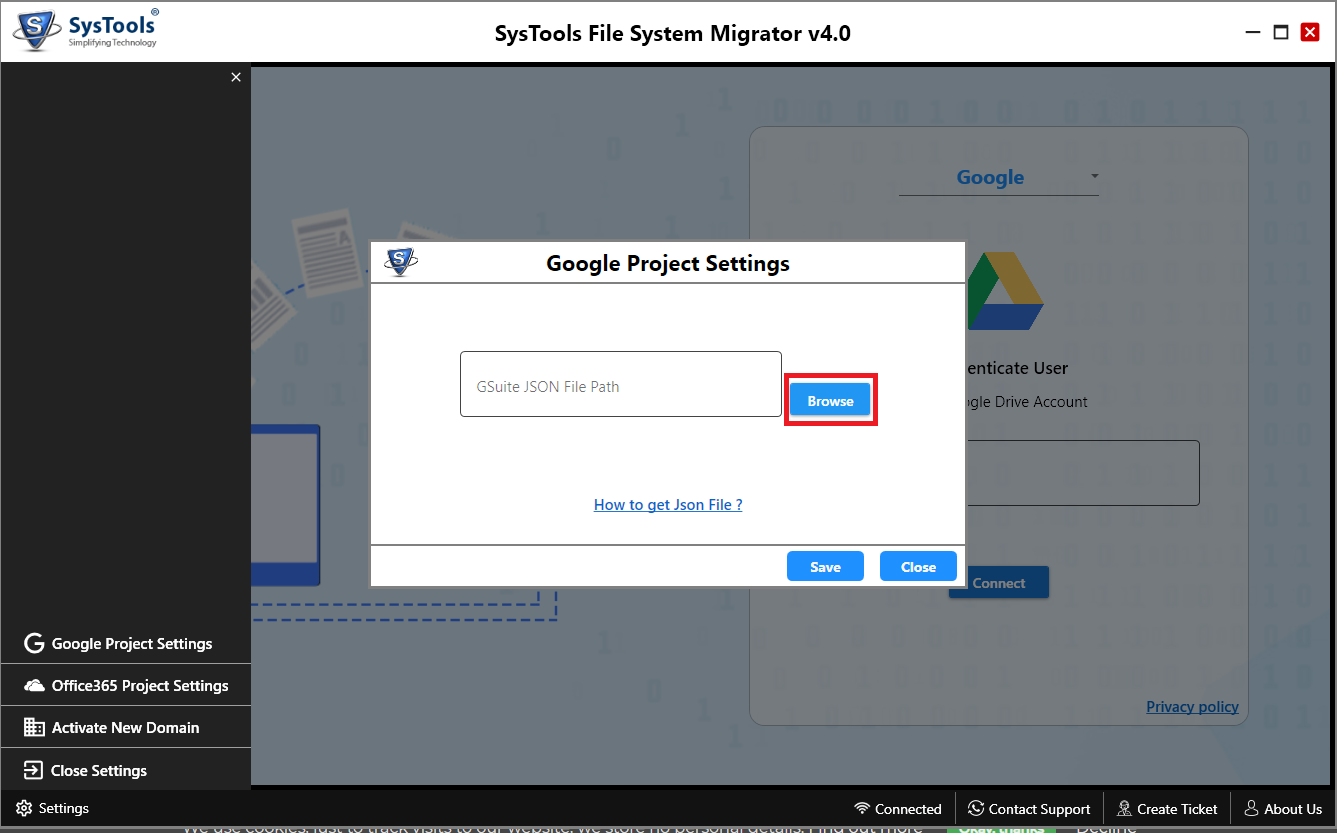The width and height of the screenshot is (1337, 833).
Task: Maximize the SysTools window
Action: tap(1281, 33)
